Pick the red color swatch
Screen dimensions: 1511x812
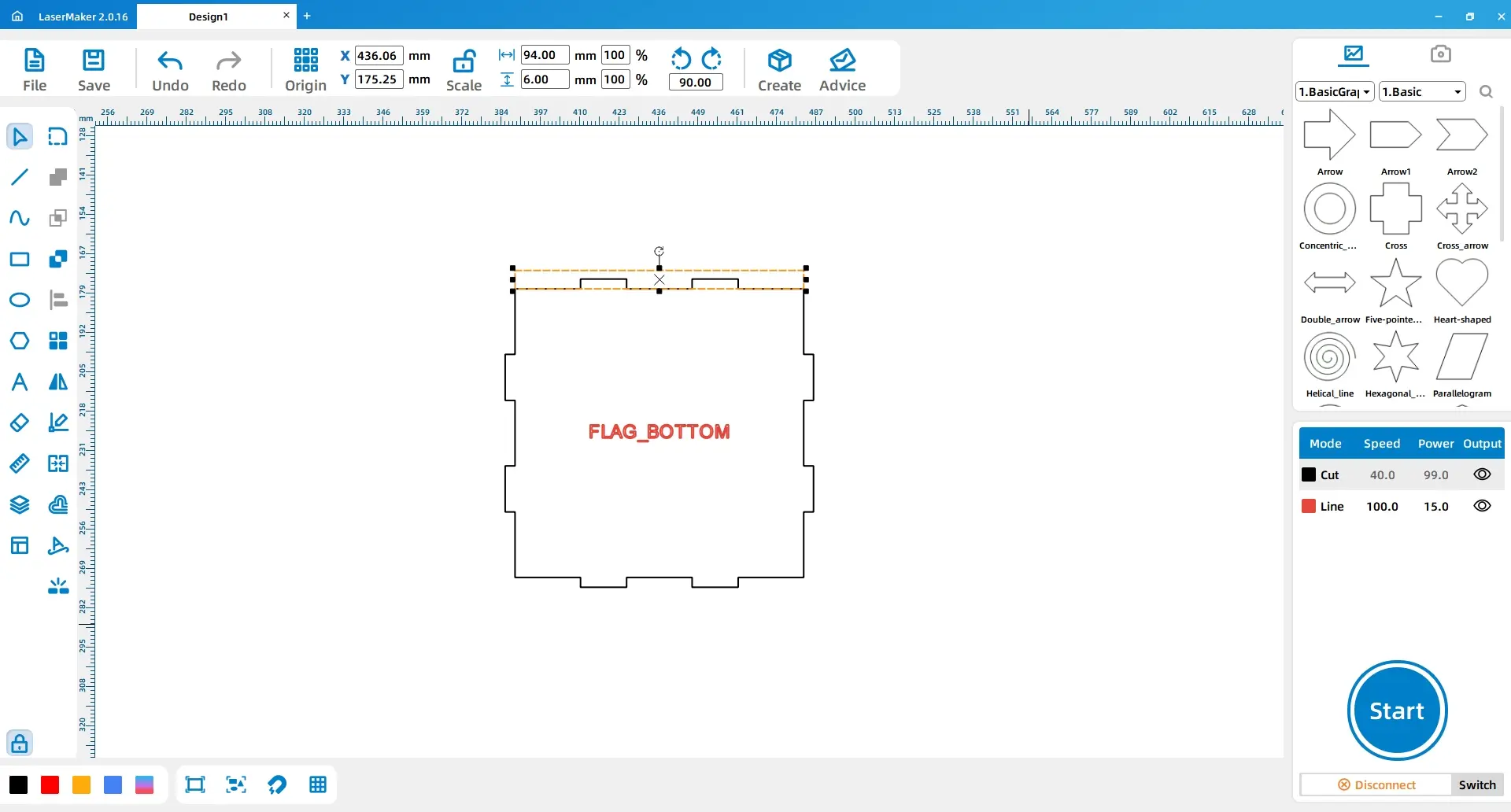coord(50,784)
